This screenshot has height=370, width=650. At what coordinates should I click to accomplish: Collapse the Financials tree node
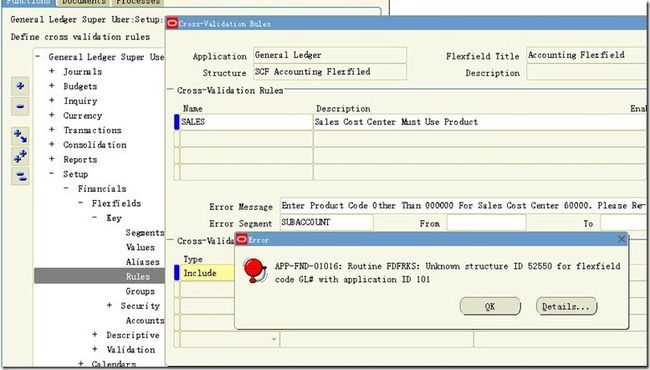[x=66, y=188]
